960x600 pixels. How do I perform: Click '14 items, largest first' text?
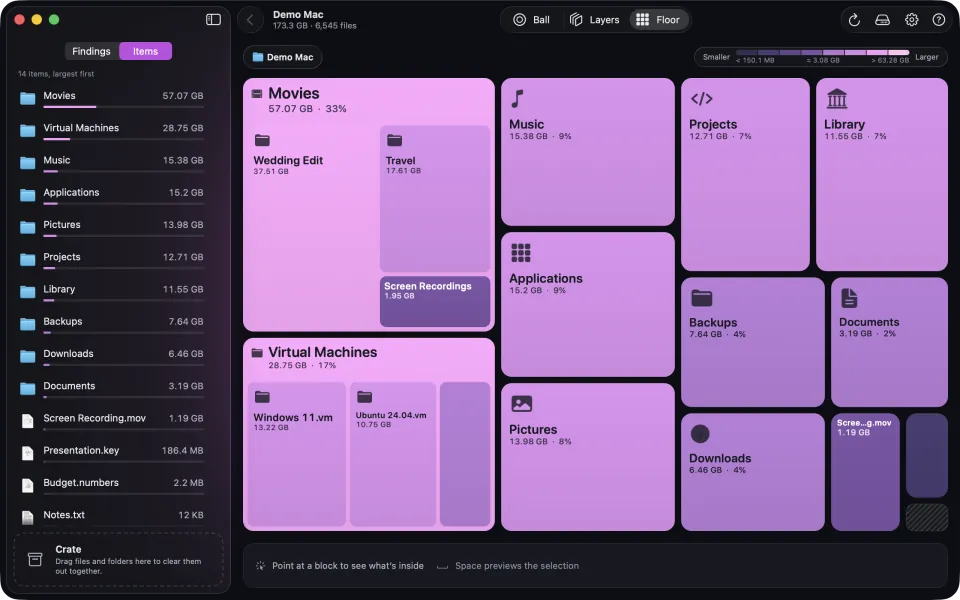[56, 73]
